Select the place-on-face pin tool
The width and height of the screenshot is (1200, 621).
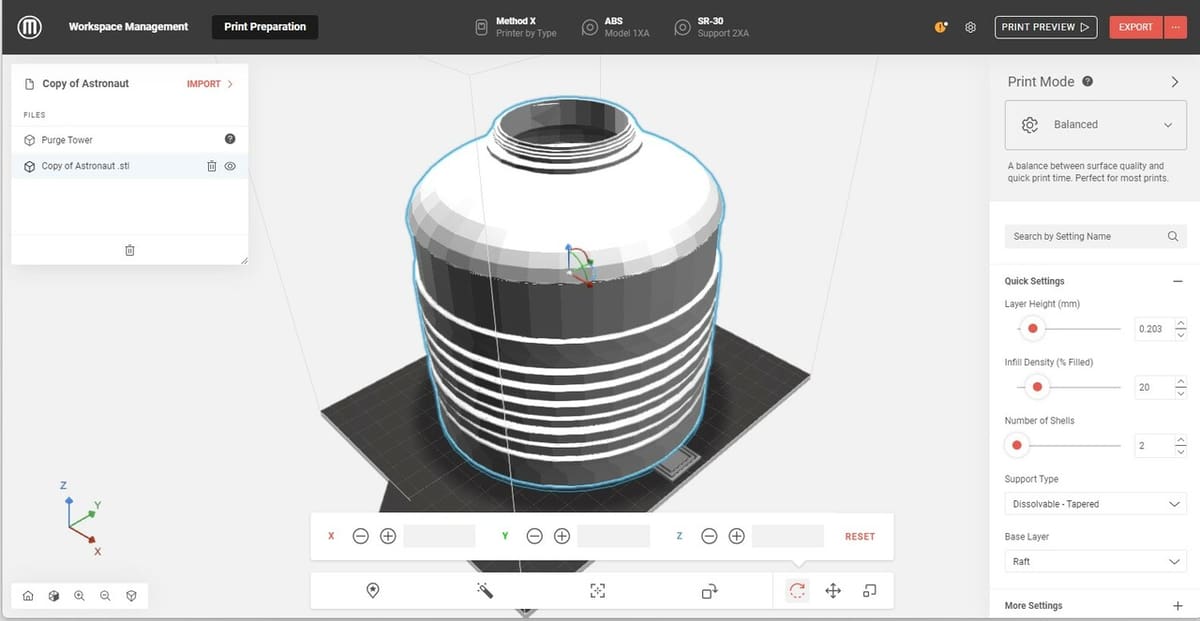coord(373,591)
